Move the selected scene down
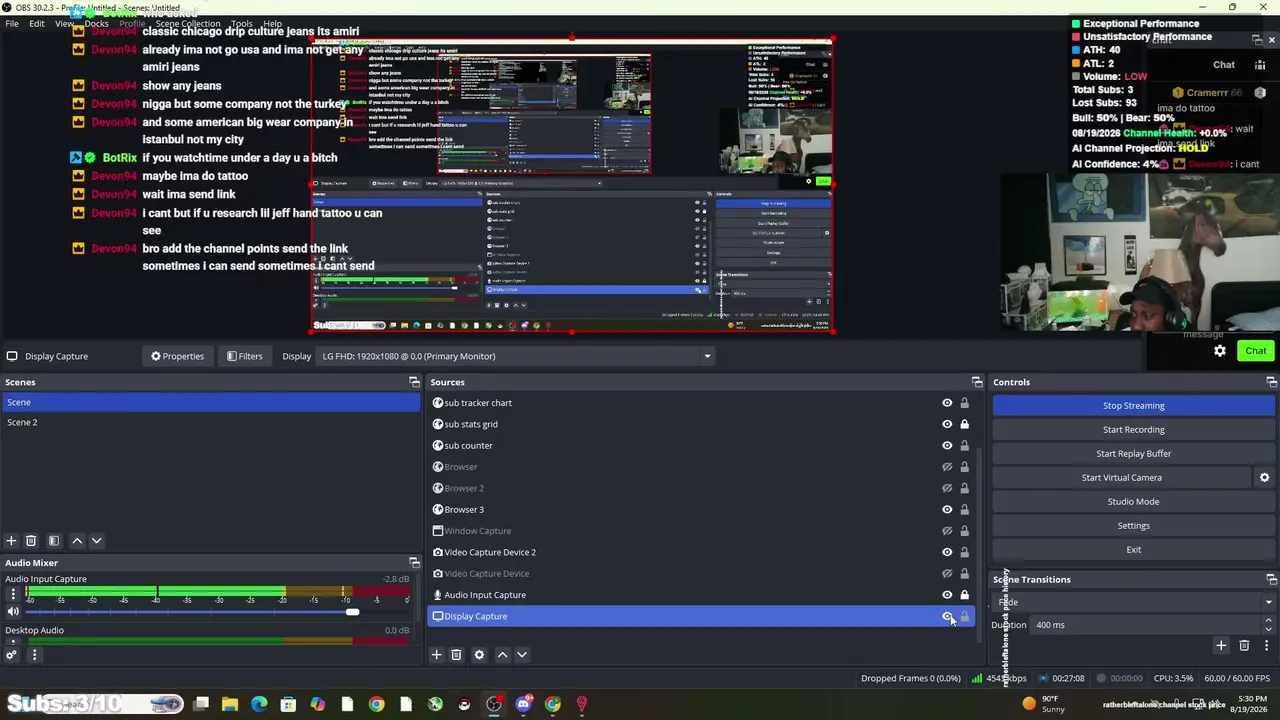This screenshot has height=720, width=1280. [97, 541]
